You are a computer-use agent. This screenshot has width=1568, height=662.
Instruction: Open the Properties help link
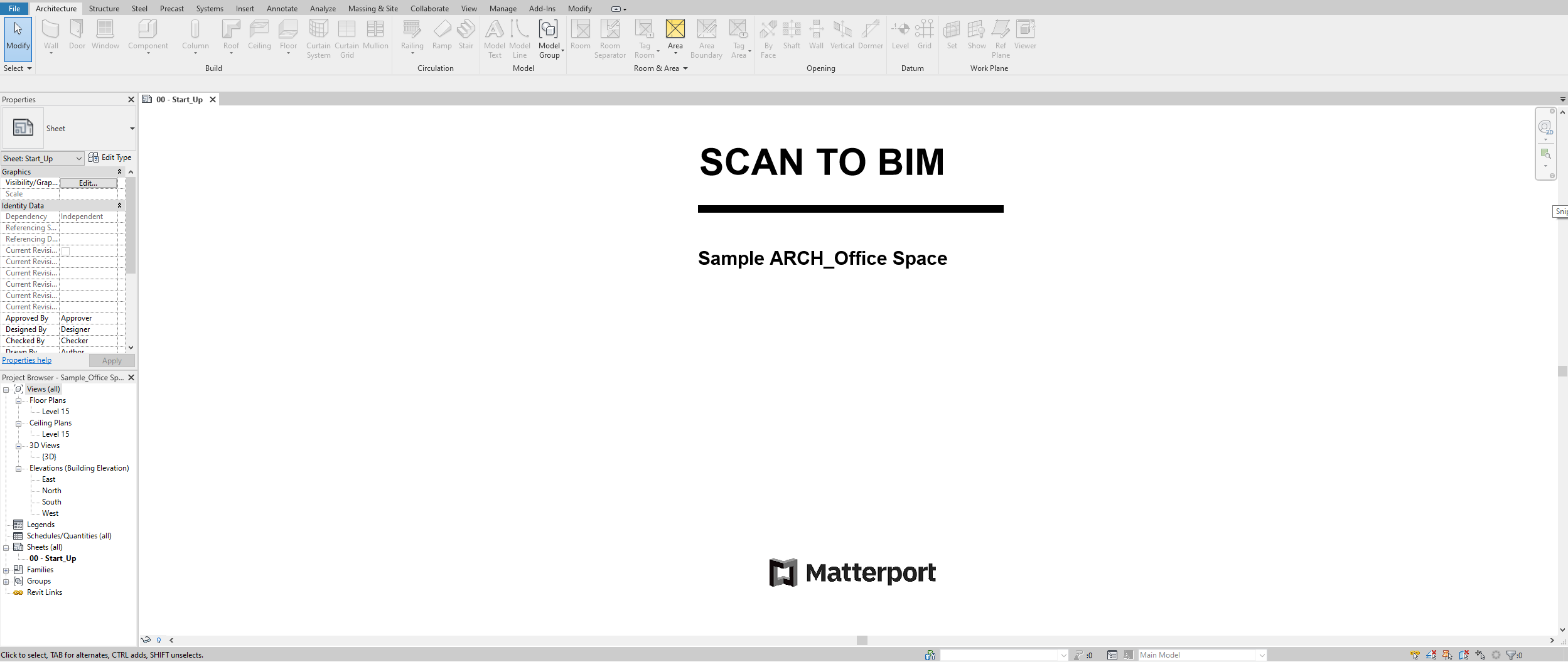click(x=26, y=360)
